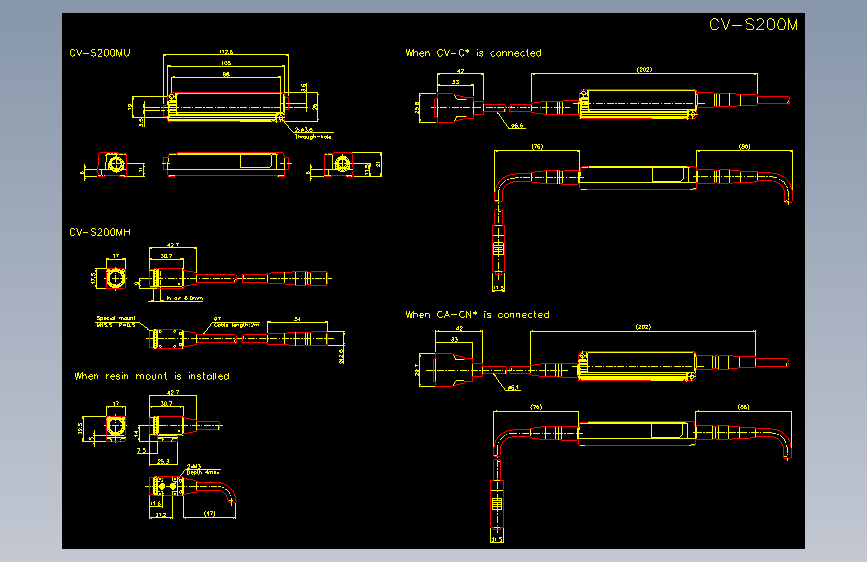Image resolution: width=867 pixels, height=562 pixels.
Task: Click the (202) dimension under CA-CN* heading
Action: 643,327
